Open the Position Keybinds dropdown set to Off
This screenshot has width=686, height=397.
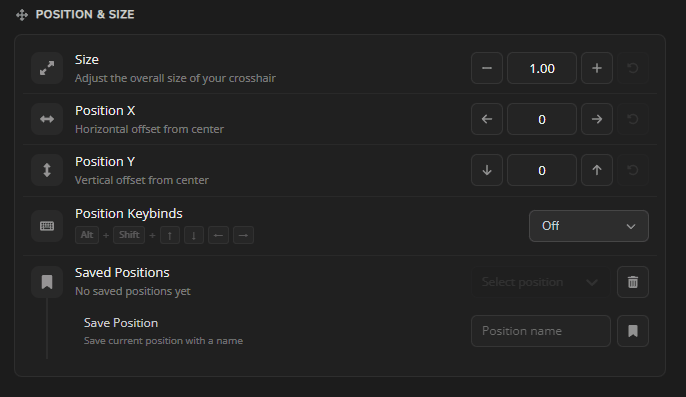[589, 226]
